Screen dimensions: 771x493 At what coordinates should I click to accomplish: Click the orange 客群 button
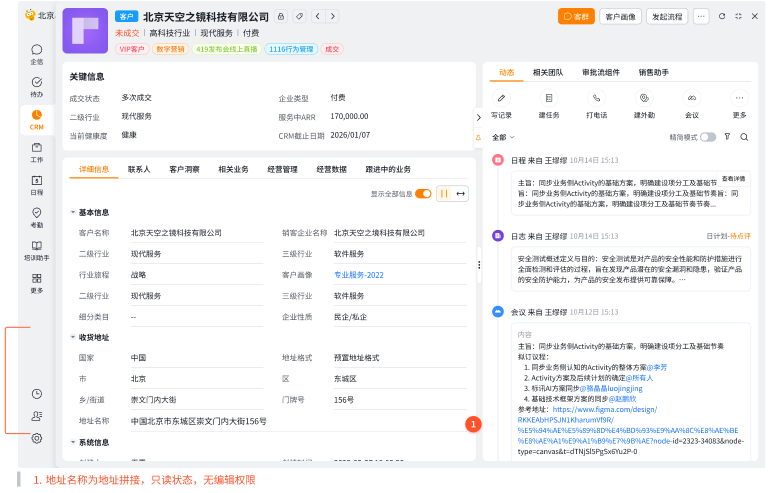(576, 16)
